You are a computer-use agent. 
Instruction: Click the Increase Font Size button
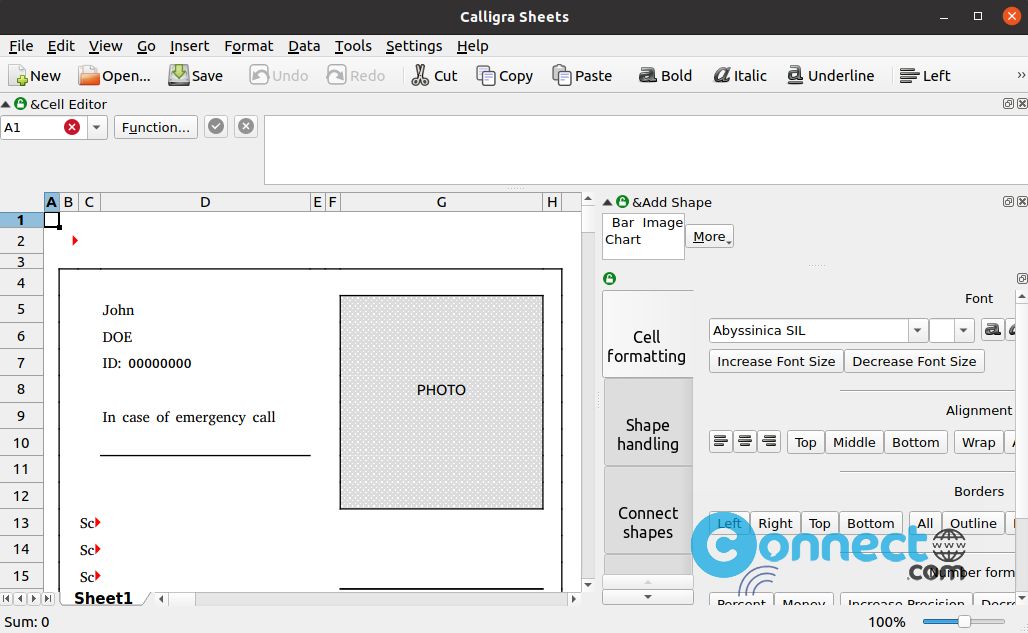(775, 361)
